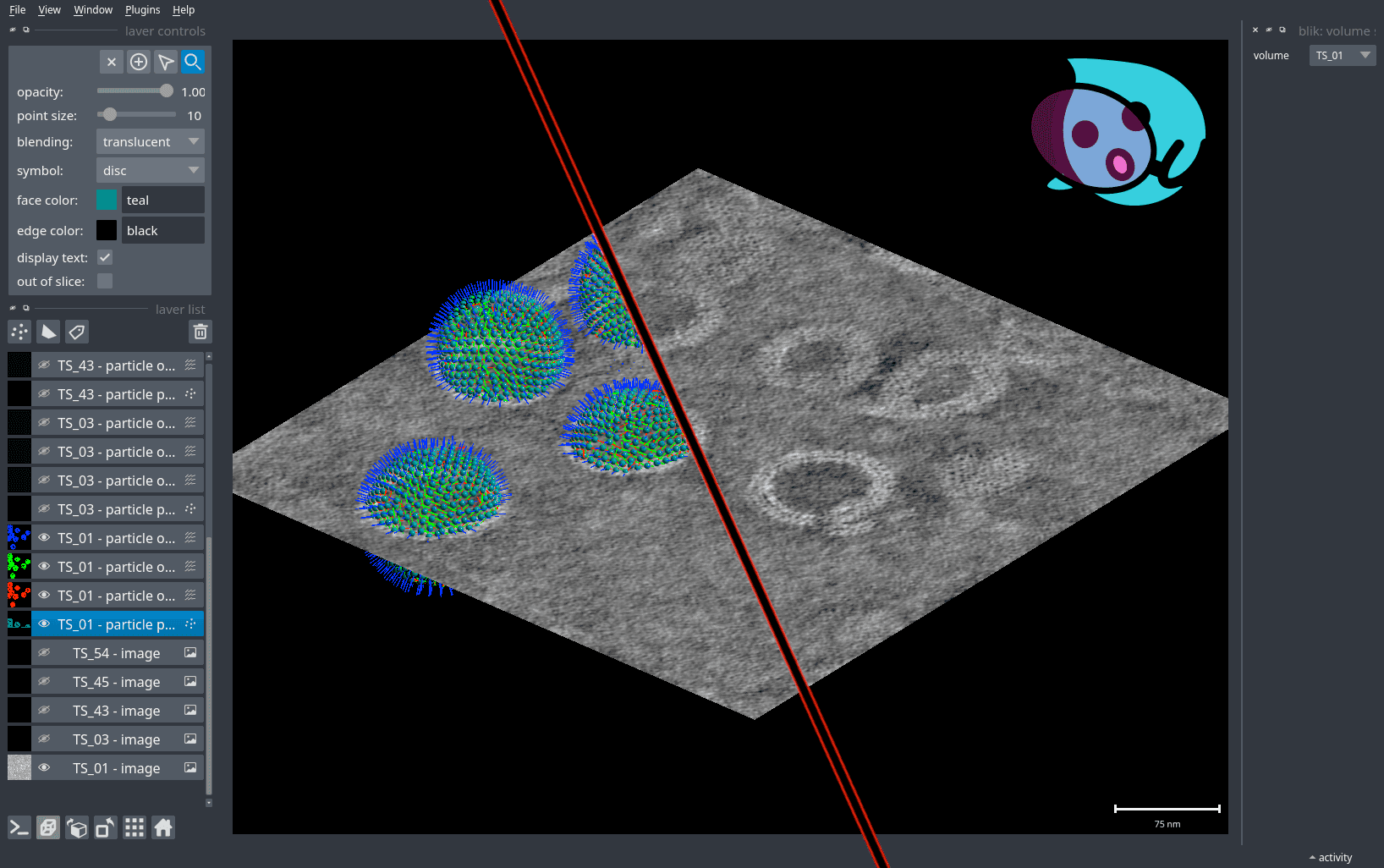Enable the out of slice checkbox
1384x868 pixels.
(105, 281)
